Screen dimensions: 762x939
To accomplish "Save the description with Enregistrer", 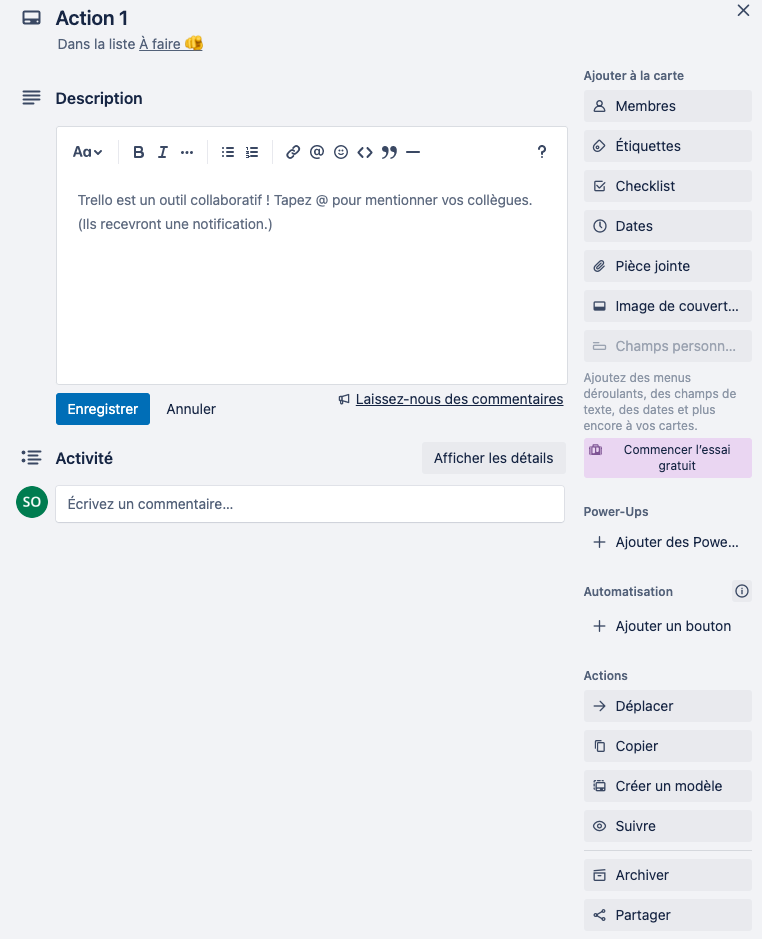I will click(103, 409).
